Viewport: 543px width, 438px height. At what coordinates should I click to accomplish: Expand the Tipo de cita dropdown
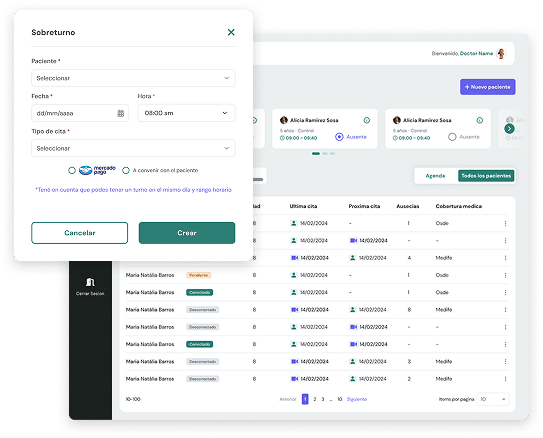[133, 148]
